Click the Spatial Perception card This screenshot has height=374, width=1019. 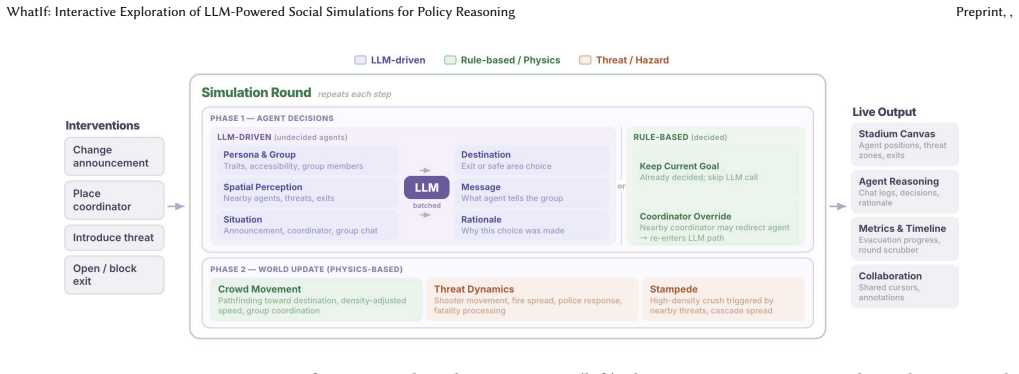click(x=307, y=193)
